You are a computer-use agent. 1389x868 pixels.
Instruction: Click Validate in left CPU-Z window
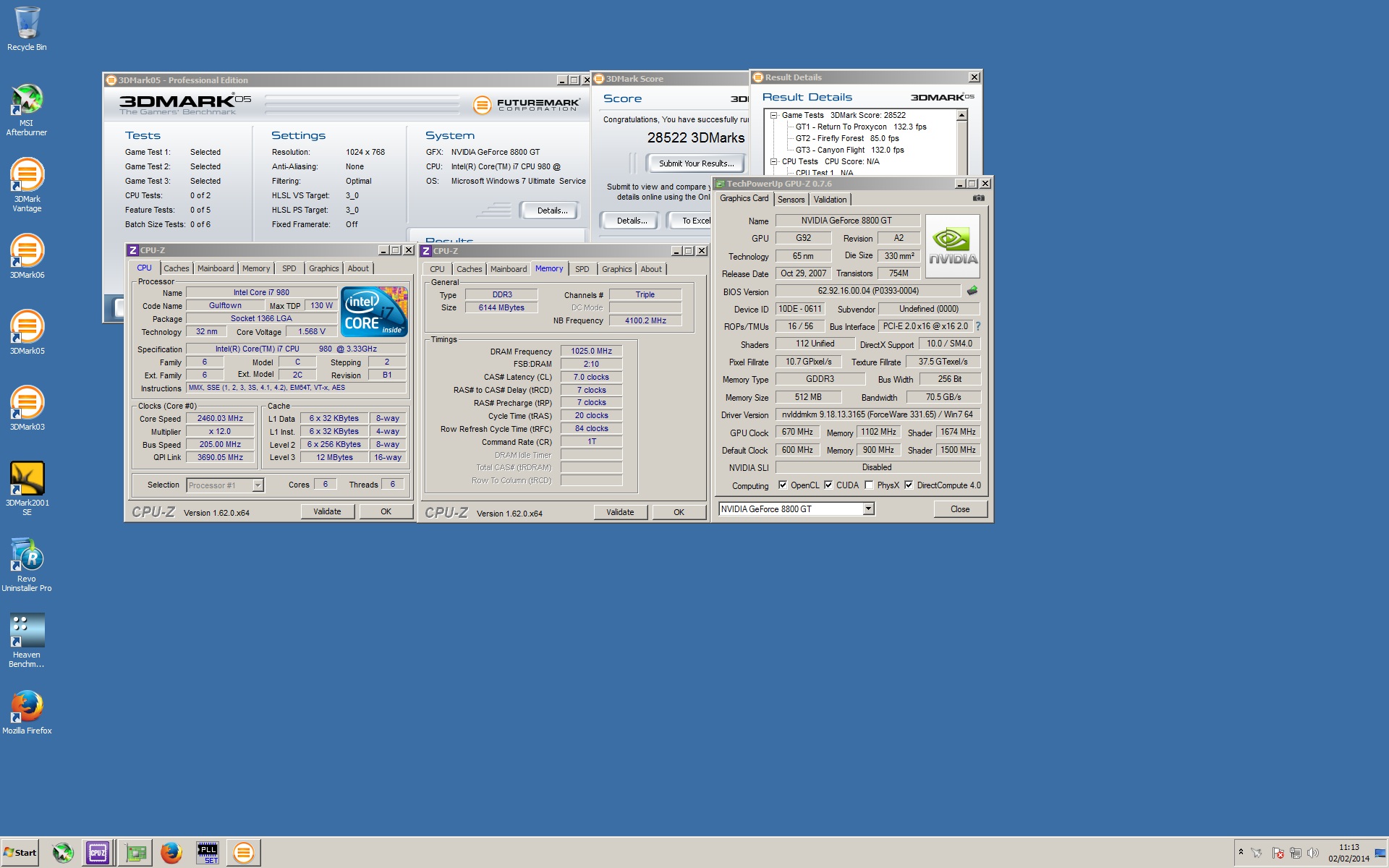tap(327, 511)
